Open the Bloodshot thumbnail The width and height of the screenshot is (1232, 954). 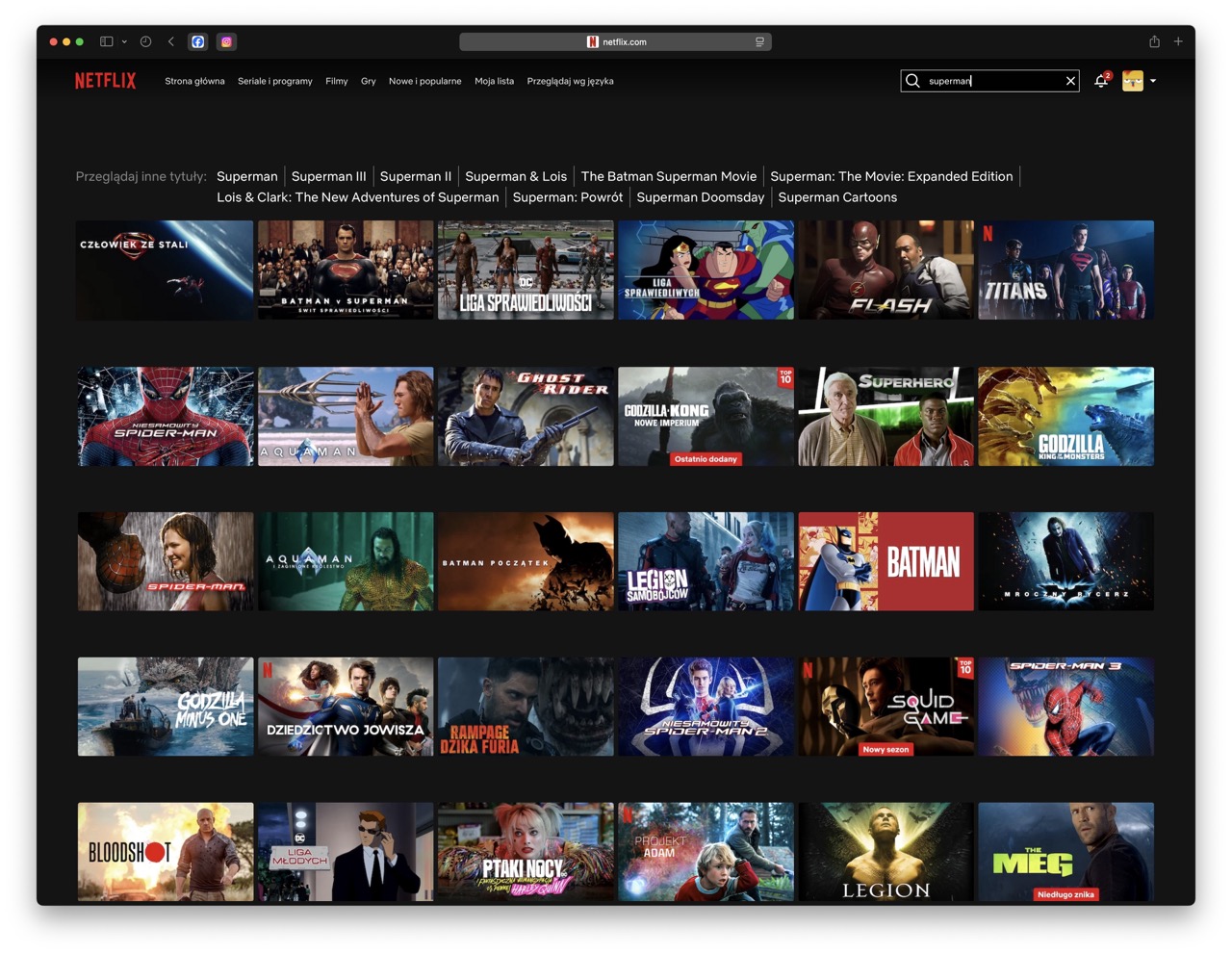pos(166,852)
